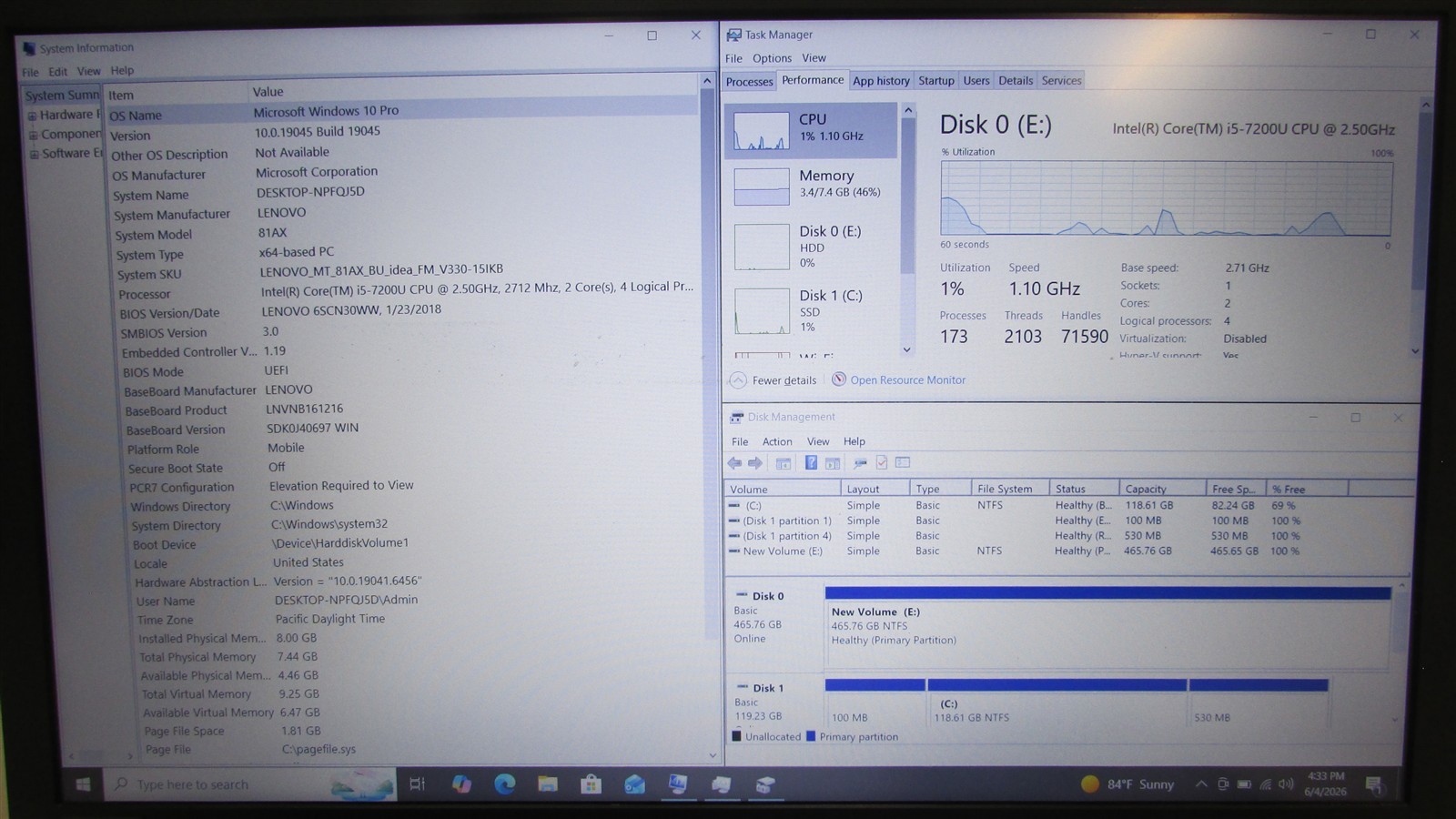Screen dimensions: 1456x819
Task: Open System Information Edit menu
Action: [x=58, y=71]
